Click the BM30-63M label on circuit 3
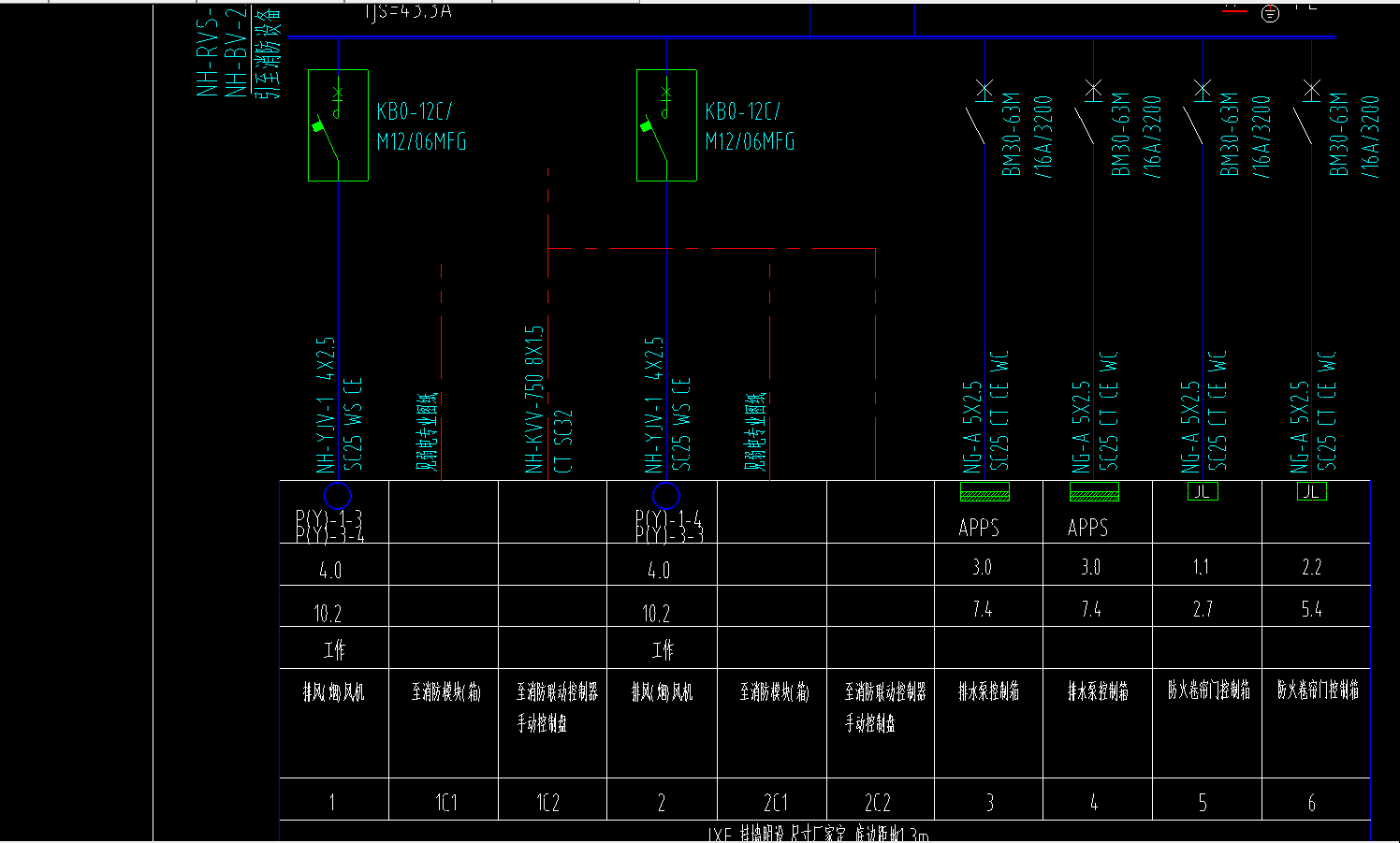This screenshot has width=1400, height=843. coord(1012,134)
